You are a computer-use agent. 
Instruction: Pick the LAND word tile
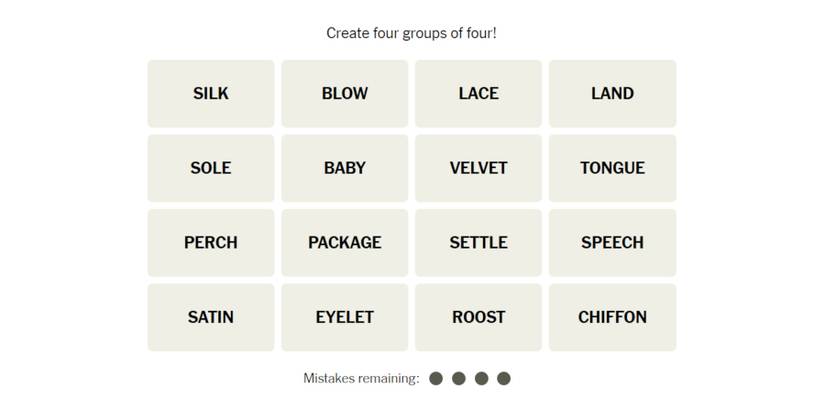pyautogui.click(x=612, y=93)
